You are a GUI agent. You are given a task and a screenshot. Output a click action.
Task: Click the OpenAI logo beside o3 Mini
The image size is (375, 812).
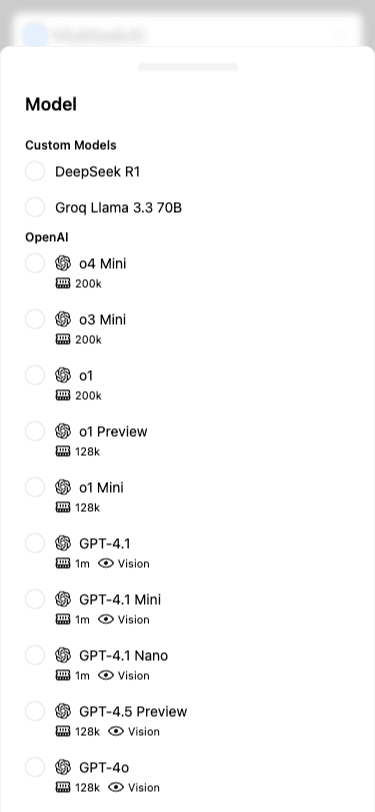(x=63, y=320)
